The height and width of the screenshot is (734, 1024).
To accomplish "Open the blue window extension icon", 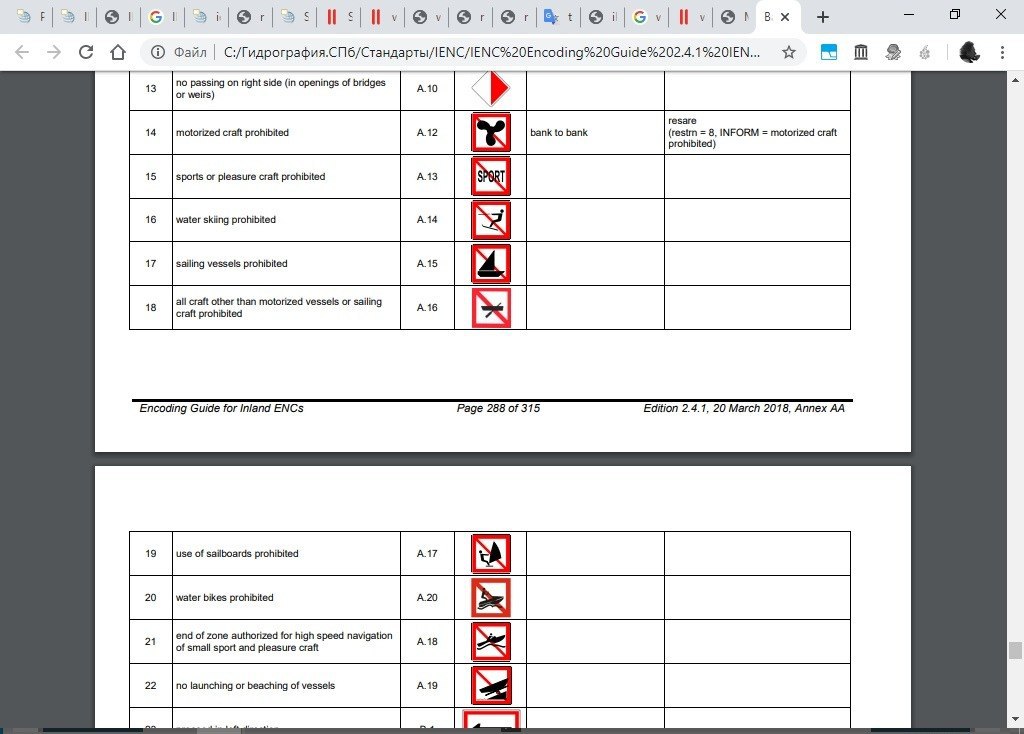I will coord(829,52).
